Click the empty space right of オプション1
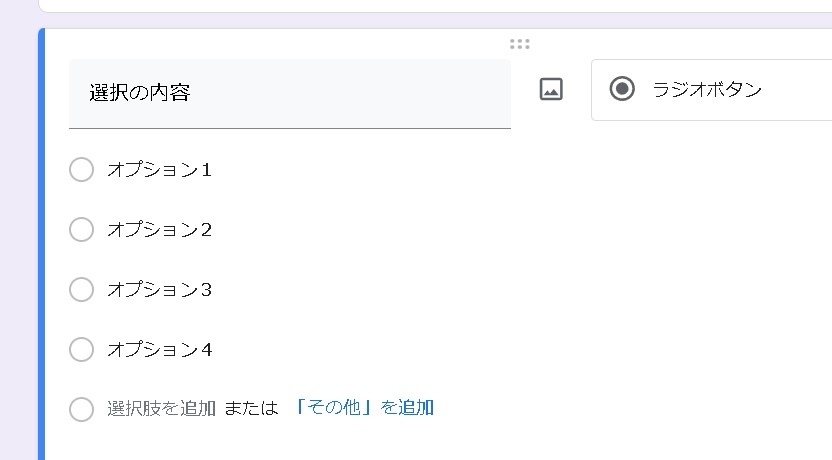The height and width of the screenshot is (460, 832). point(500,170)
